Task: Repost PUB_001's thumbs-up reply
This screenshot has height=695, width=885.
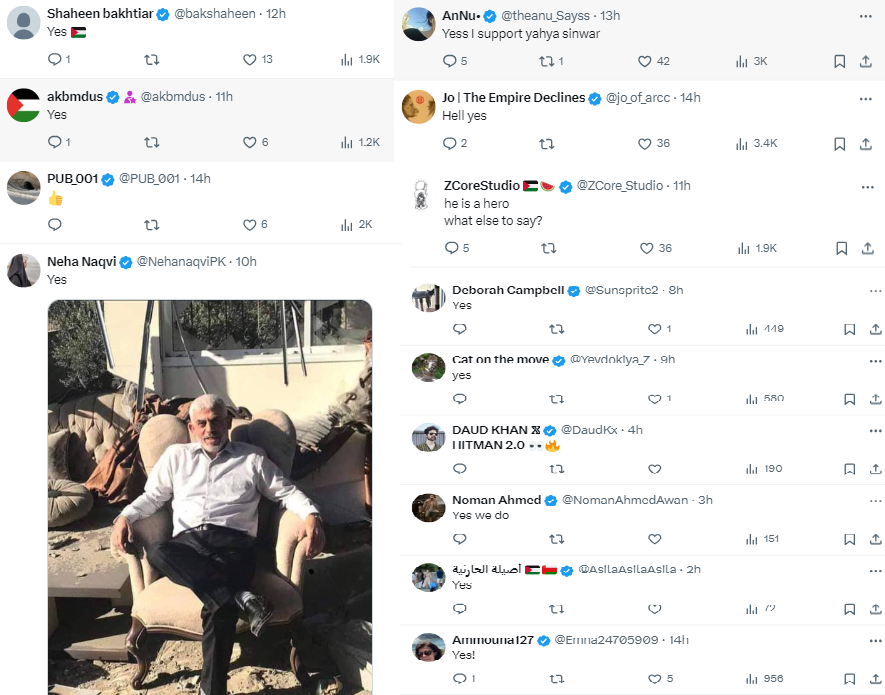Action: click(152, 225)
